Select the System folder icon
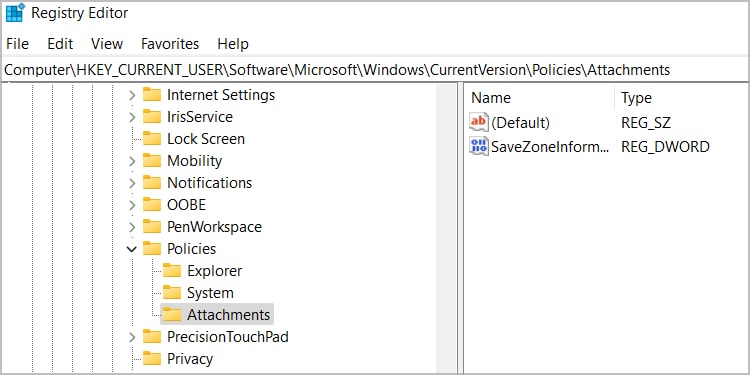This screenshot has height=375, width=750. (x=172, y=293)
